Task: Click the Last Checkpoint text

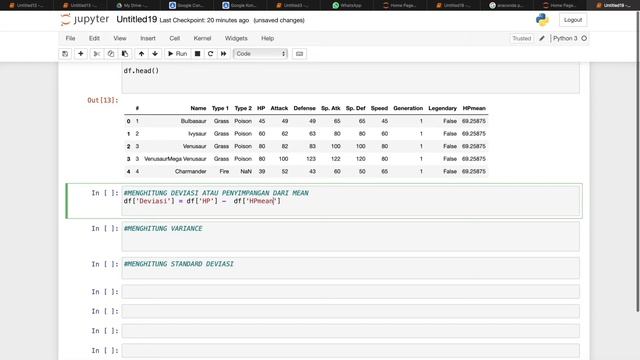Action: tap(204, 20)
